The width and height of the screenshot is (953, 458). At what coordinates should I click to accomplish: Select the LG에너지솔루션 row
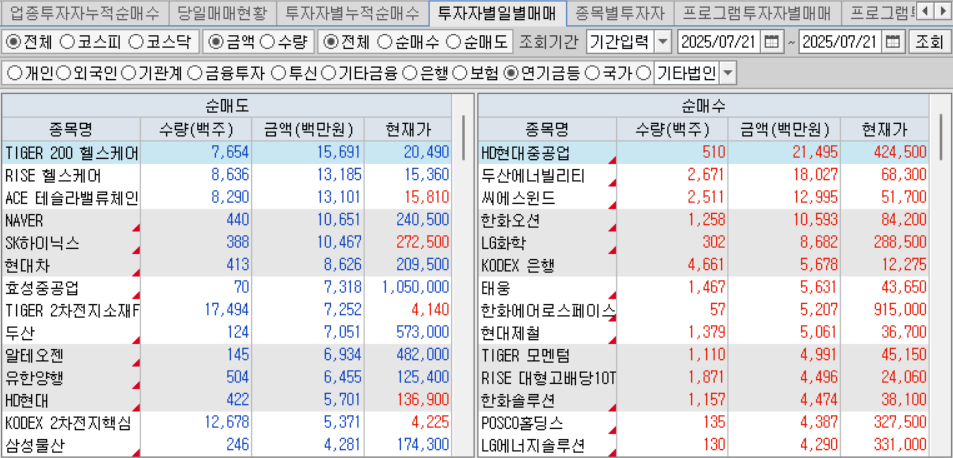703,445
